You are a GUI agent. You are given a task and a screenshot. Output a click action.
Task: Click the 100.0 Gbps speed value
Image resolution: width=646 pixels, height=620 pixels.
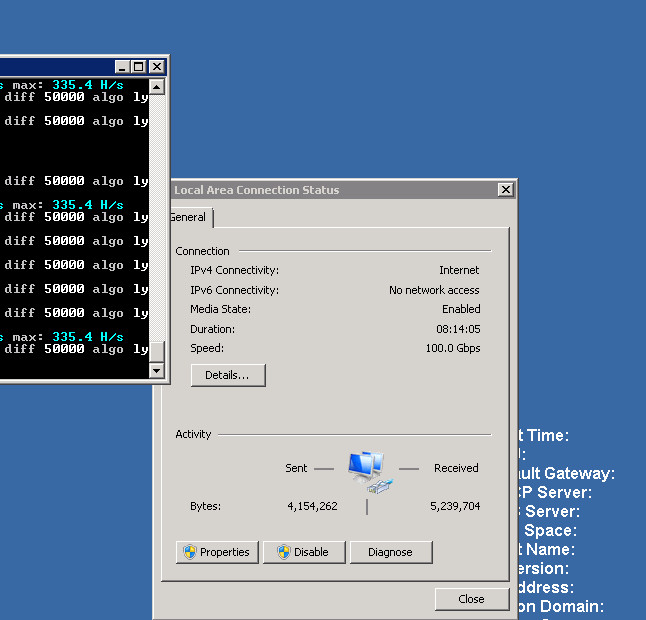452,349
